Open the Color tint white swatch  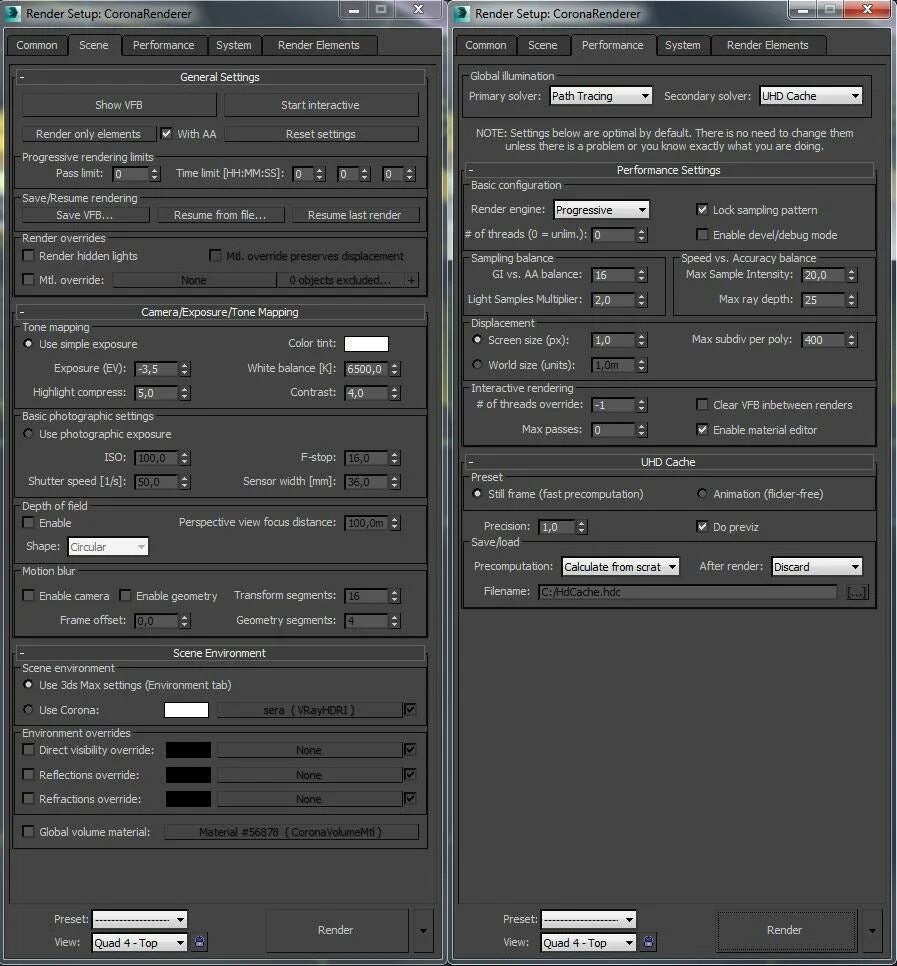[x=366, y=344]
